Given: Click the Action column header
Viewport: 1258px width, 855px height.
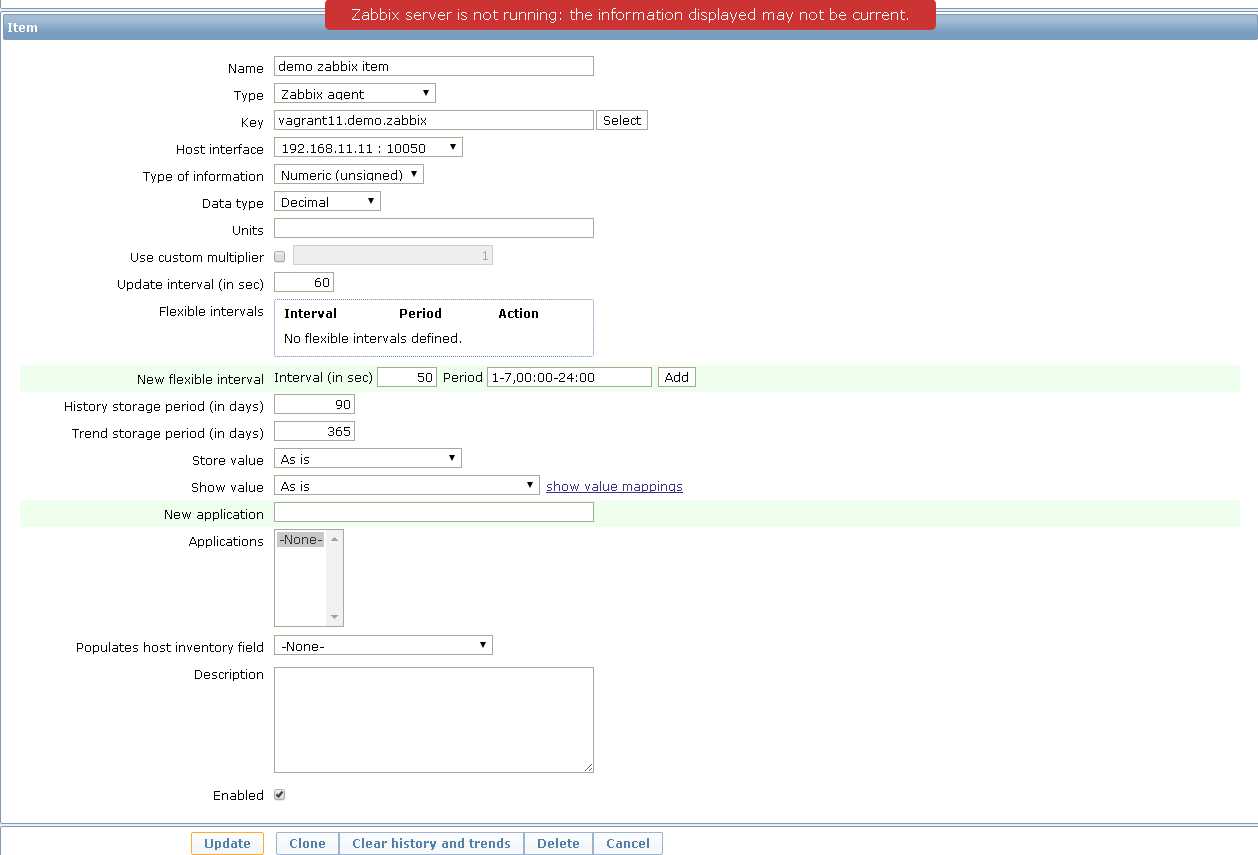Looking at the screenshot, I should pos(518,313).
